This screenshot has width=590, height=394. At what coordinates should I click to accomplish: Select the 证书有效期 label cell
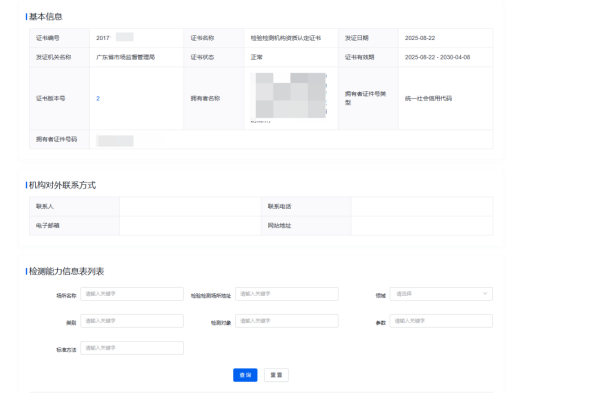[368, 57]
